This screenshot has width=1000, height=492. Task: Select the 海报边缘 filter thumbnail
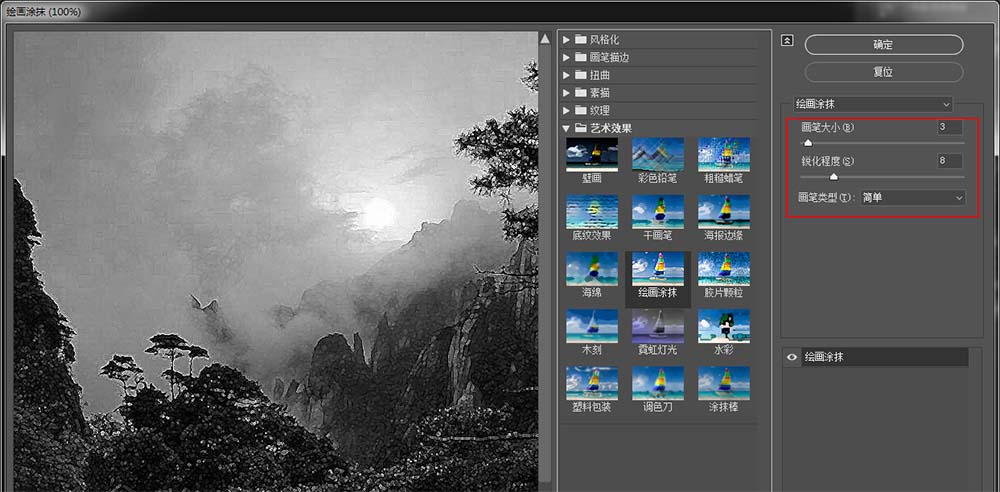[724, 212]
